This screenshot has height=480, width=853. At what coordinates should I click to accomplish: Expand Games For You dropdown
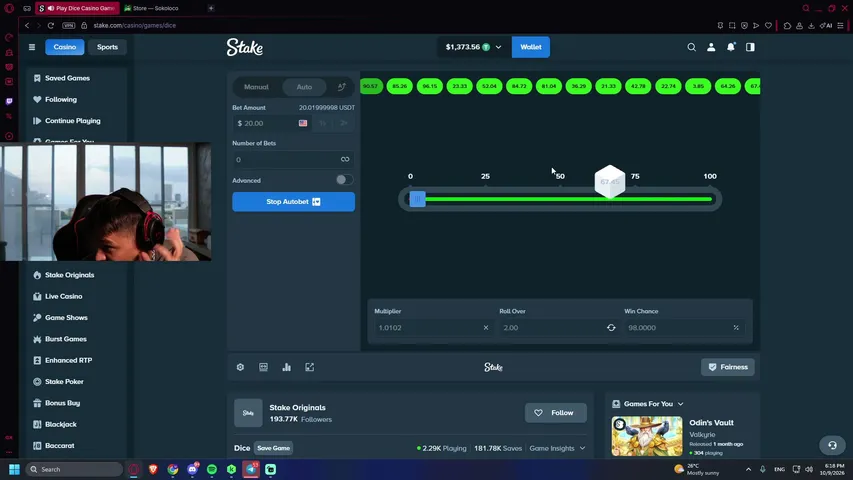(x=681, y=404)
